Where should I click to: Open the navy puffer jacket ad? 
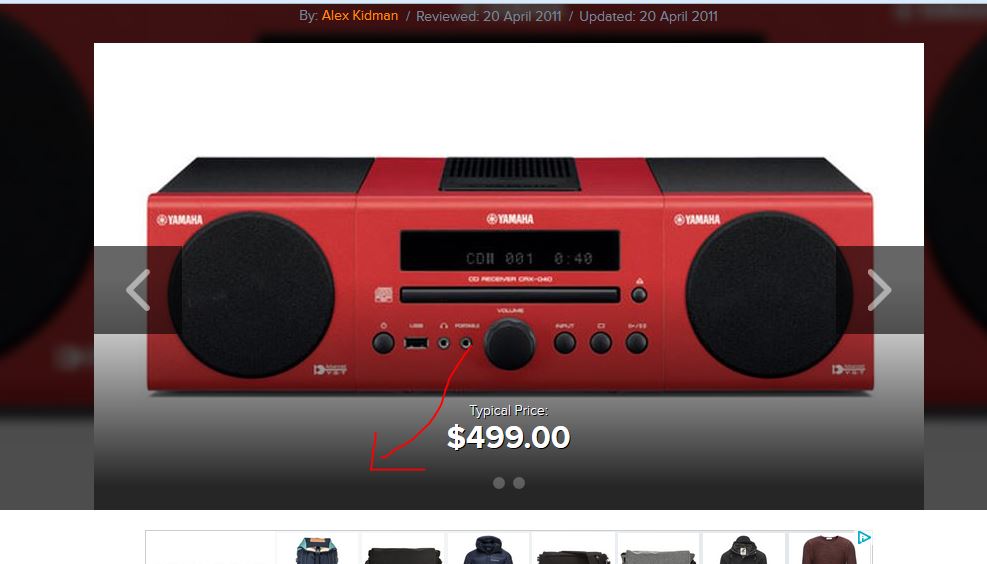488,550
